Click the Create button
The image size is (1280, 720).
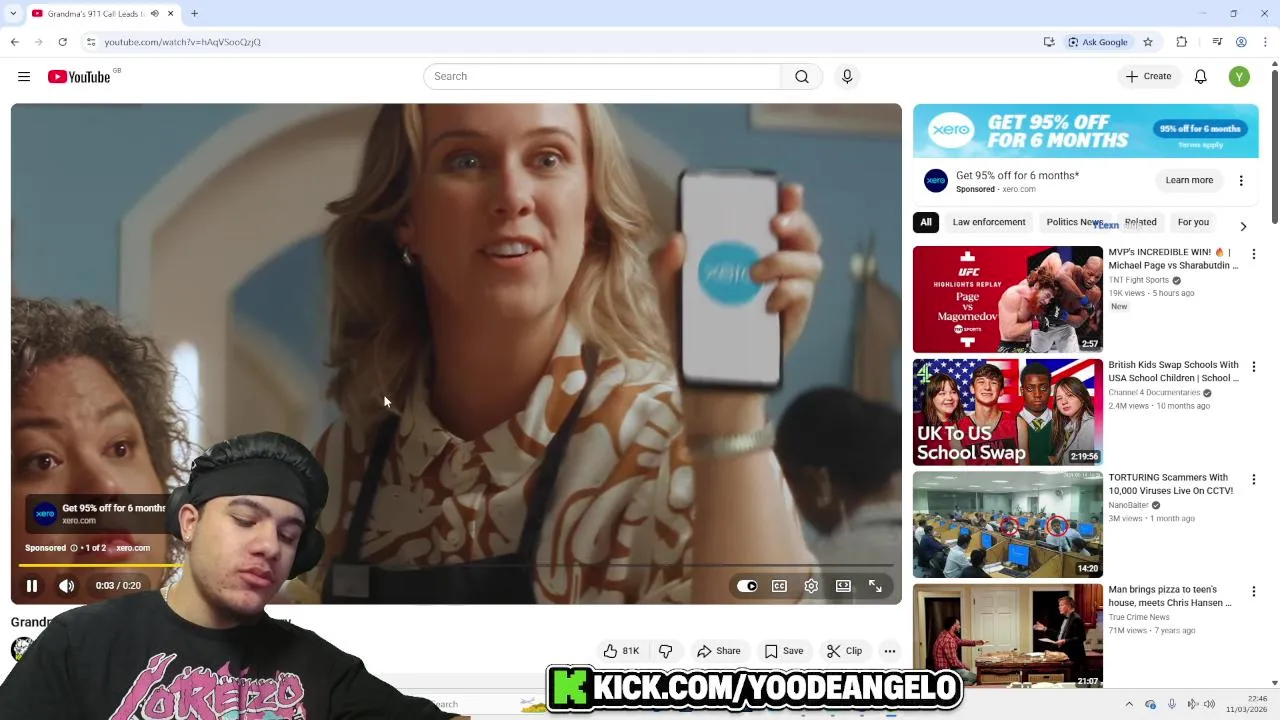tap(1148, 77)
